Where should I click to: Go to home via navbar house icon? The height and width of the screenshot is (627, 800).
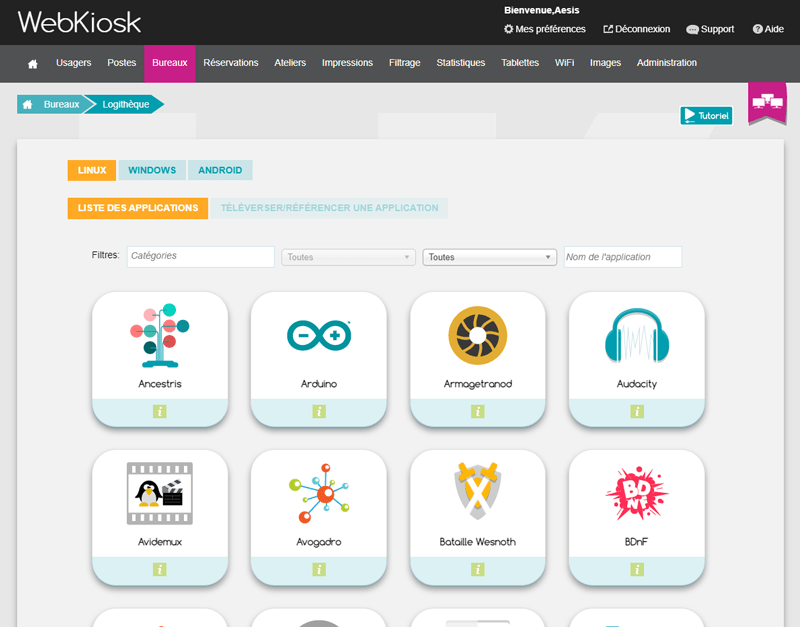pos(33,64)
